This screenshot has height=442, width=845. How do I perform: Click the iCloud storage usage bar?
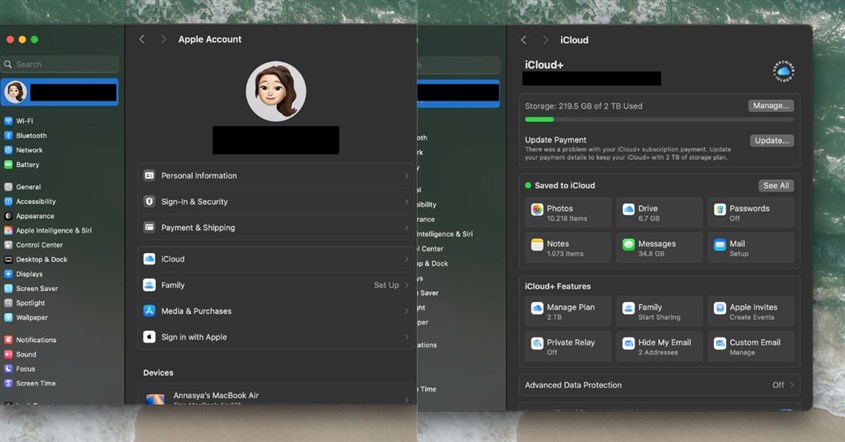[659, 120]
